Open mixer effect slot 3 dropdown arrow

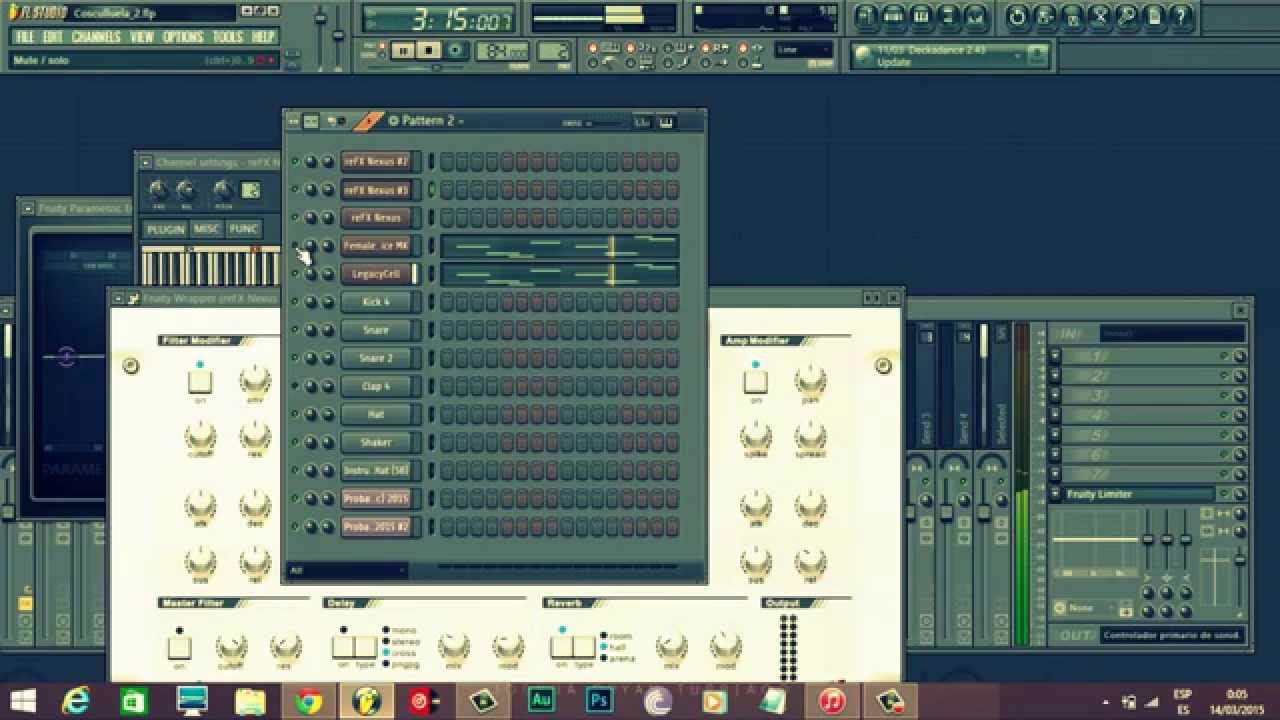tap(1055, 396)
